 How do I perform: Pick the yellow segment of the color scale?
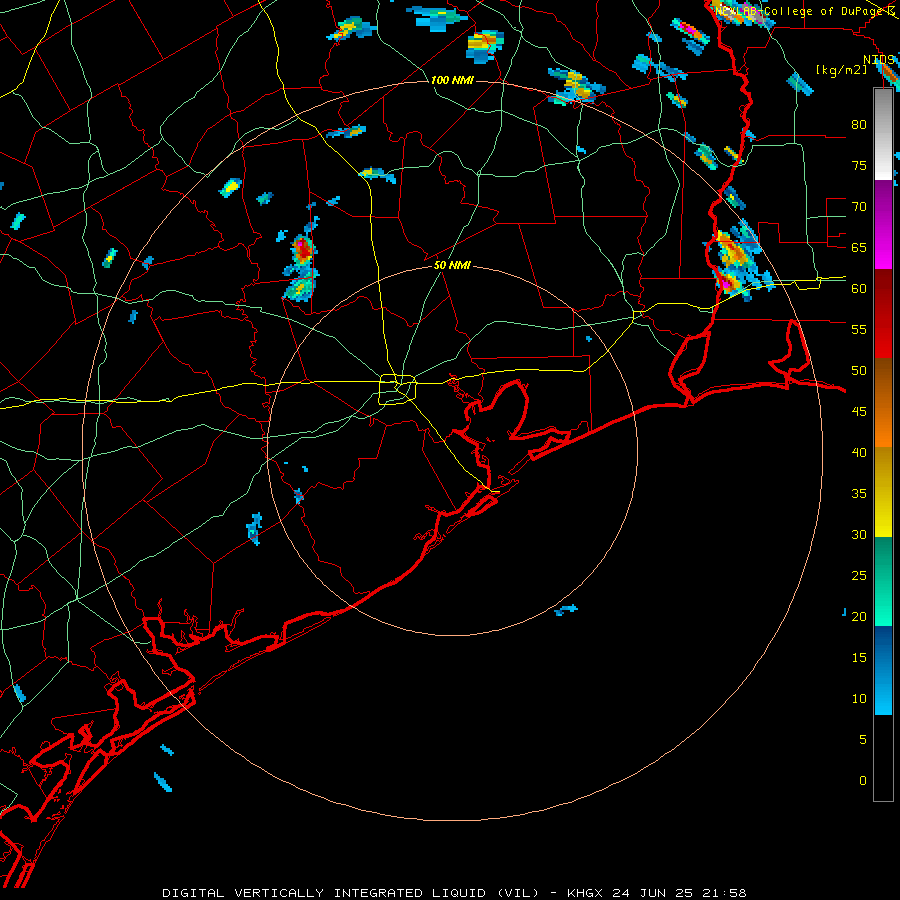(883, 492)
